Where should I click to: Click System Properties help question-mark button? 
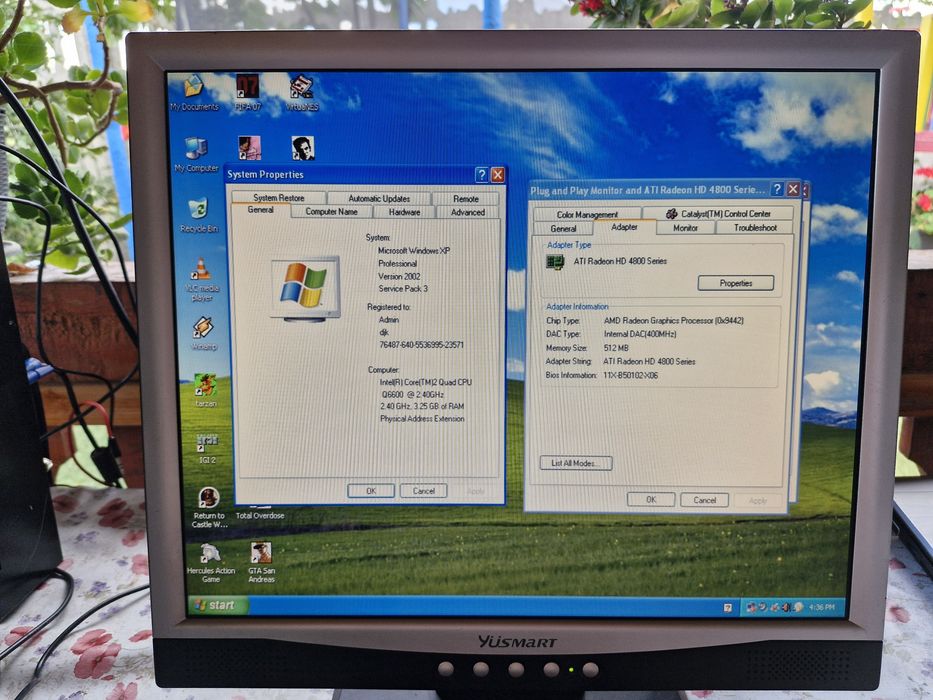click(x=481, y=175)
